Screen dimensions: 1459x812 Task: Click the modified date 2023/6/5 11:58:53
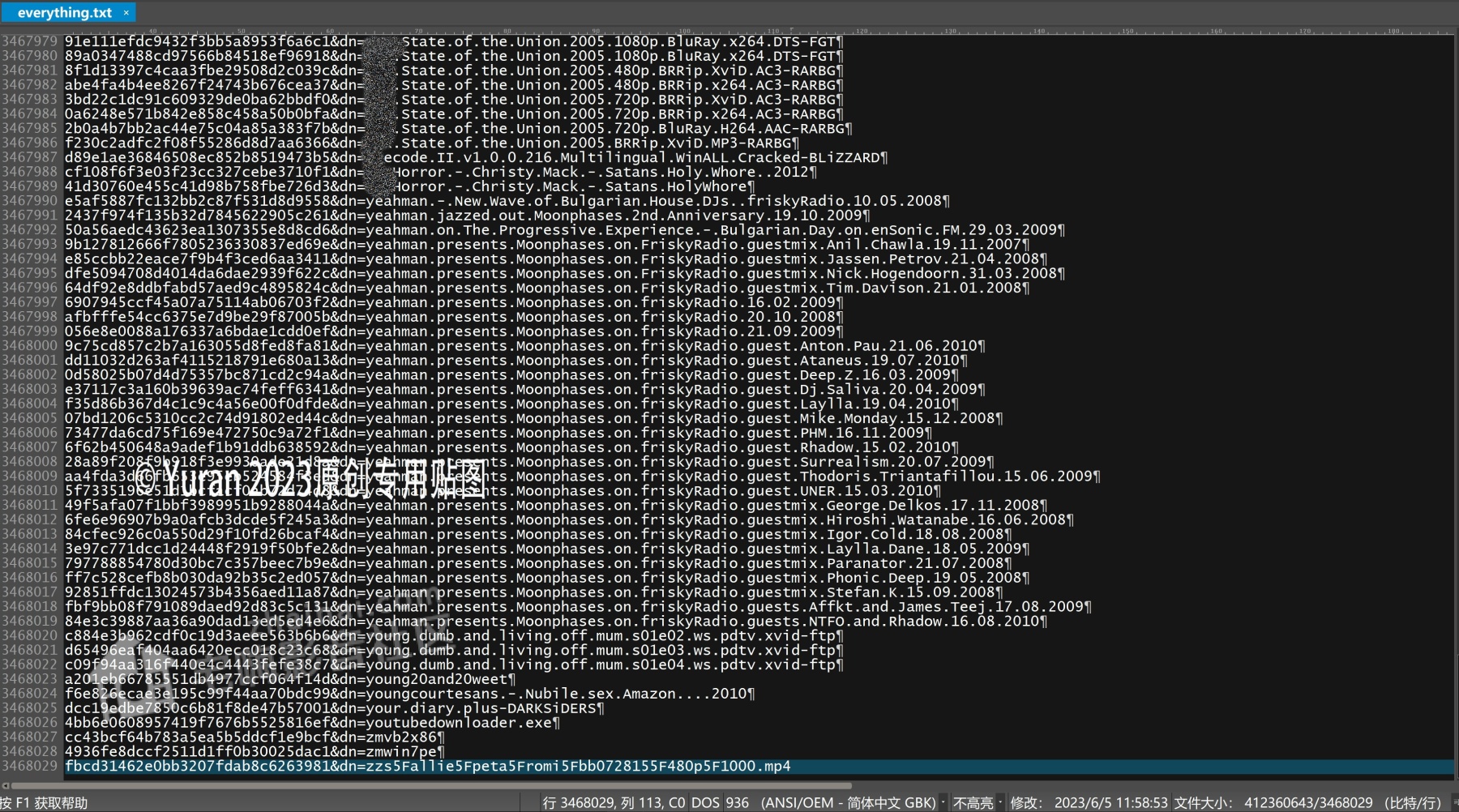[1110, 802]
